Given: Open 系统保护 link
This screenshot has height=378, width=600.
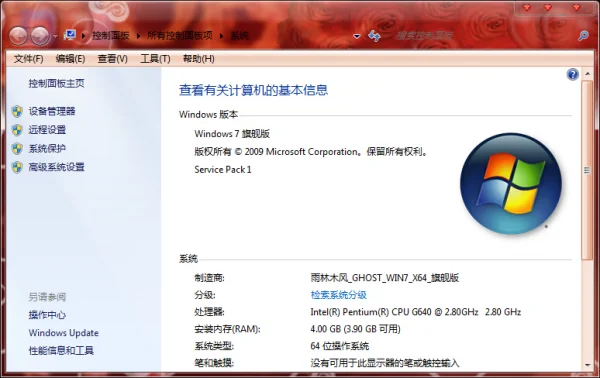Looking at the screenshot, I should pyautogui.click(x=47, y=148).
